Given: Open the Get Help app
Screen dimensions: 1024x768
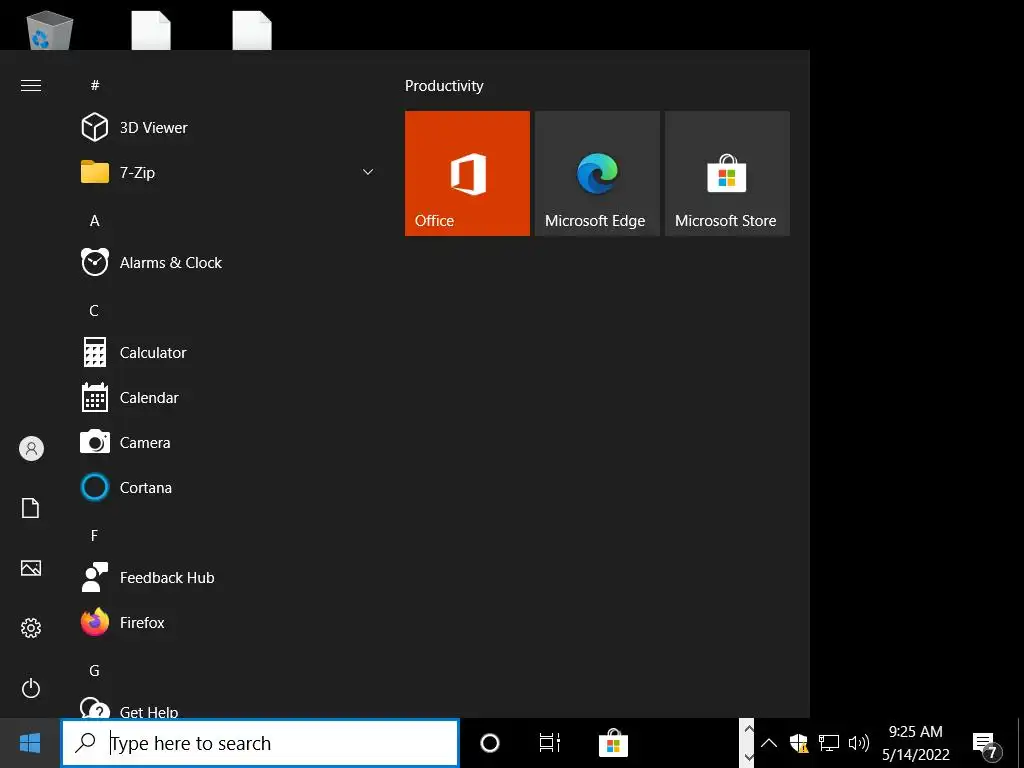Looking at the screenshot, I should [x=225, y=709].
